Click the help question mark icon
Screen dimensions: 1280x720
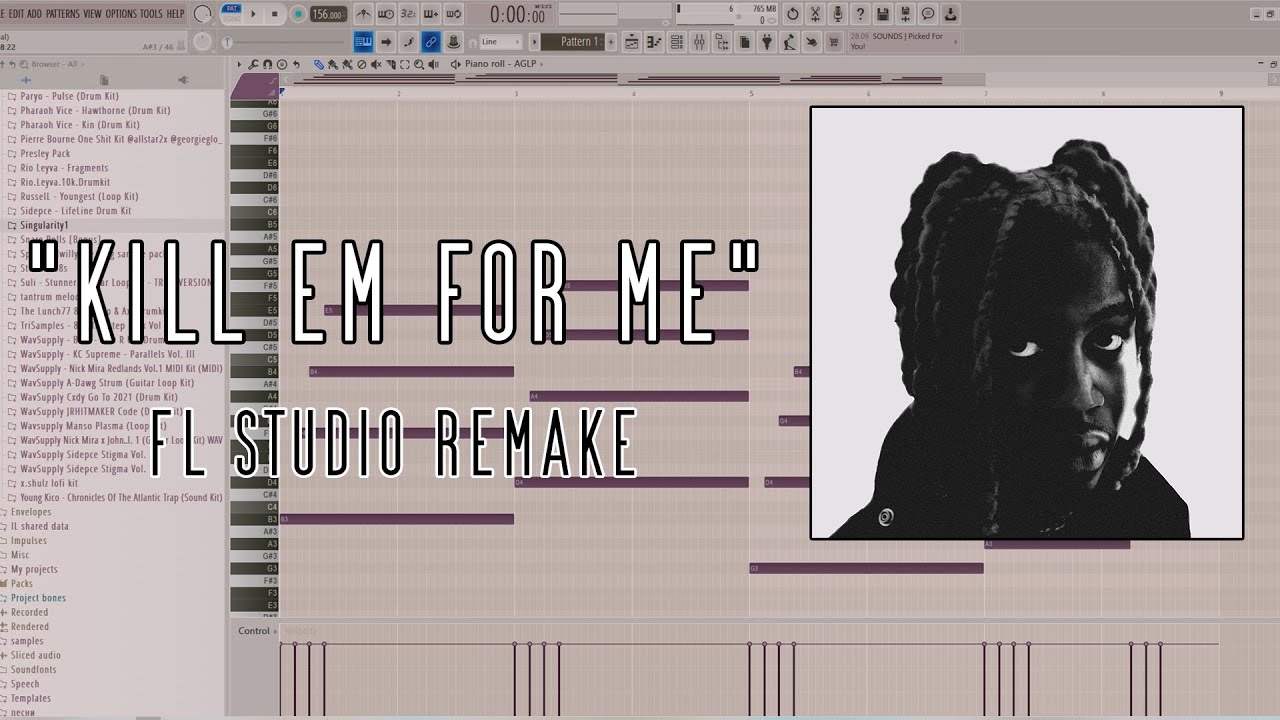pyautogui.click(x=860, y=14)
